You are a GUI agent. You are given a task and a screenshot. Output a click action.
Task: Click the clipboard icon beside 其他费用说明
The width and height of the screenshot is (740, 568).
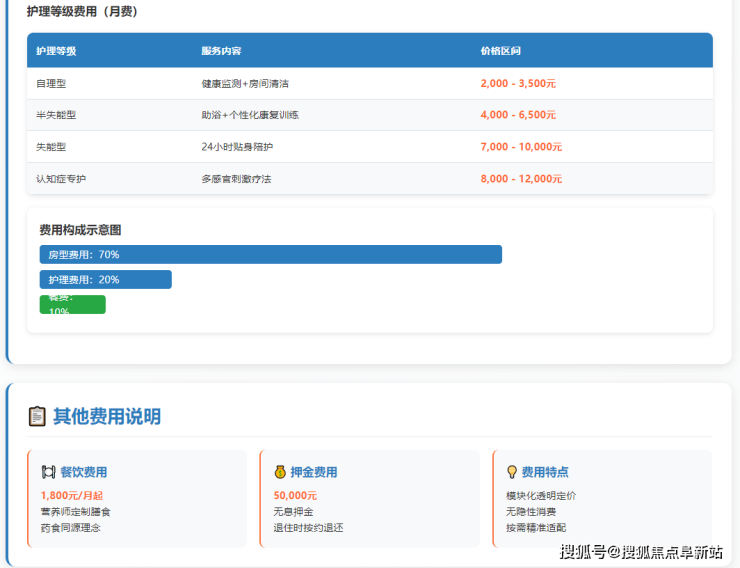[x=38, y=416]
